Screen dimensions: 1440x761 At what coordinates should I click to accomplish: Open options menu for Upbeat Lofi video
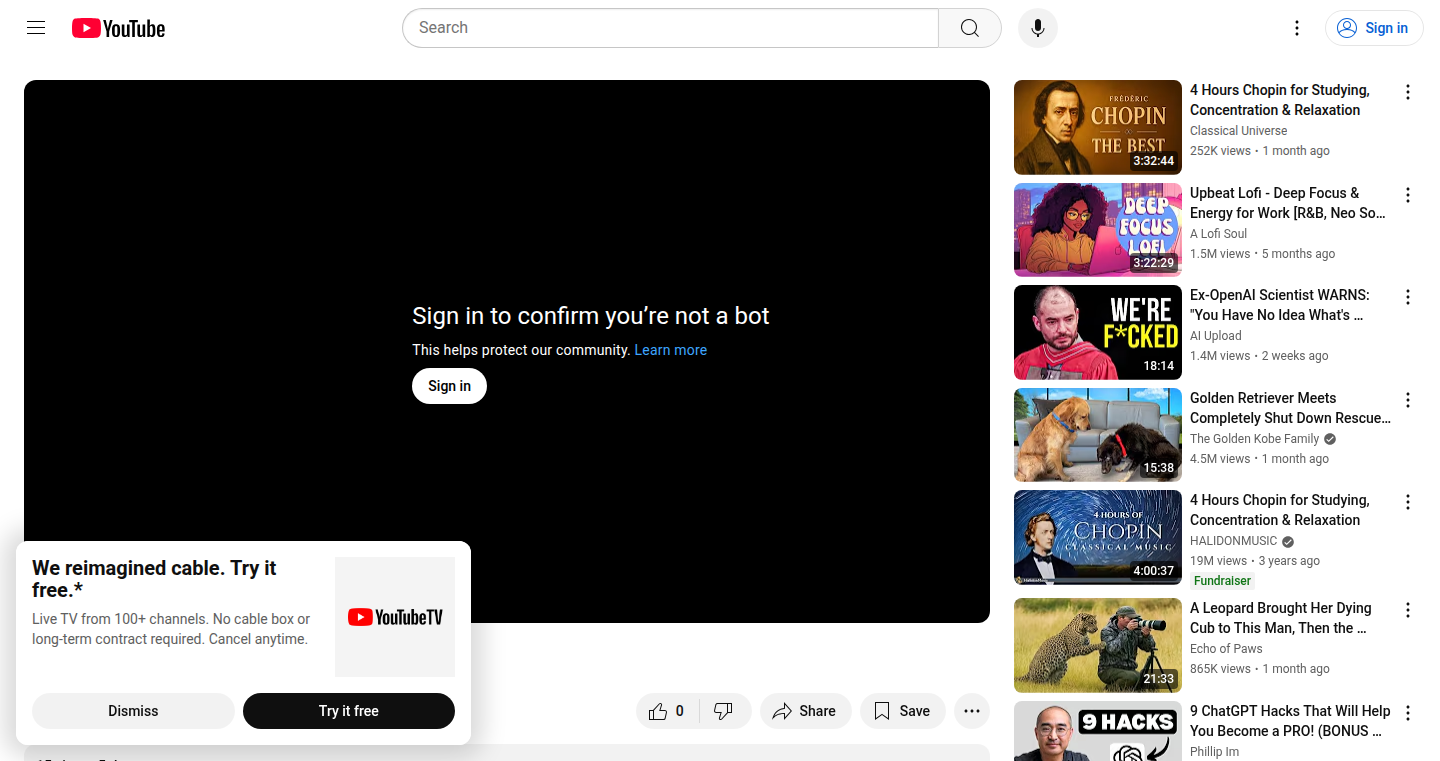coord(1407,195)
